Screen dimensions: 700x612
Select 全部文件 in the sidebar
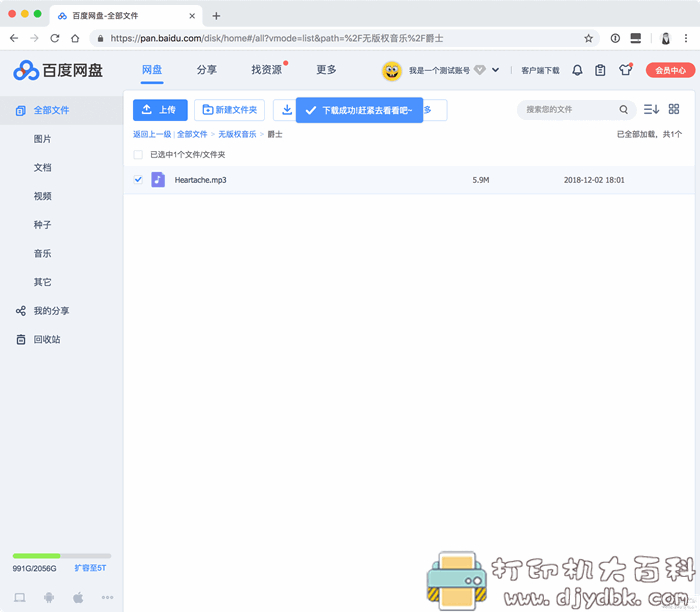62,110
